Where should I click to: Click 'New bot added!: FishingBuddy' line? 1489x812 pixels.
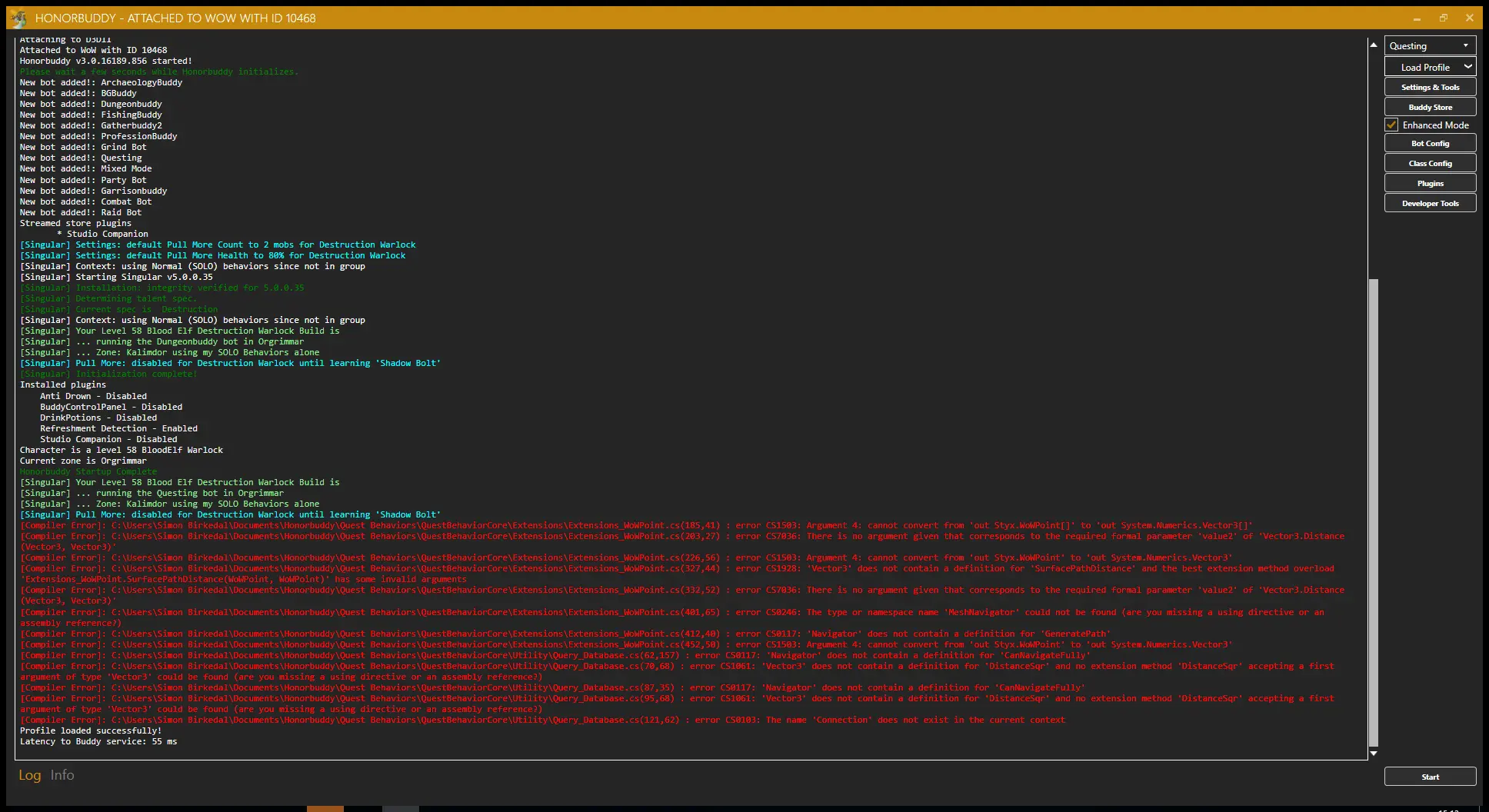pos(91,115)
